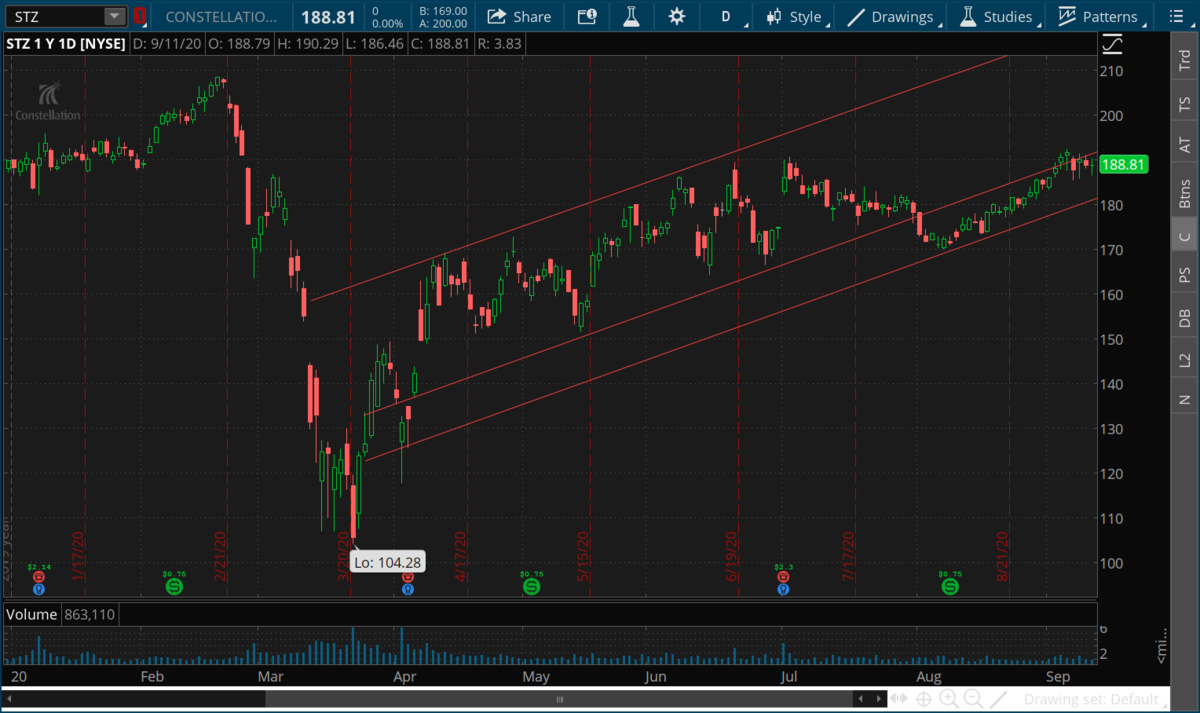Open the Style dropdown menu
Image resolution: width=1200 pixels, height=713 pixels.
pyautogui.click(x=794, y=17)
